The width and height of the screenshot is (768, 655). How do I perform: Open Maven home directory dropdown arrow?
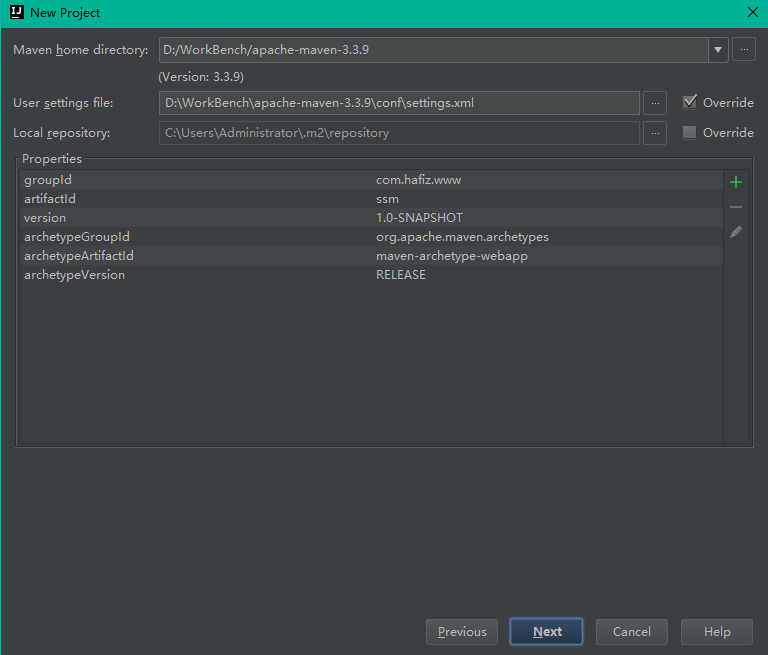point(718,50)
